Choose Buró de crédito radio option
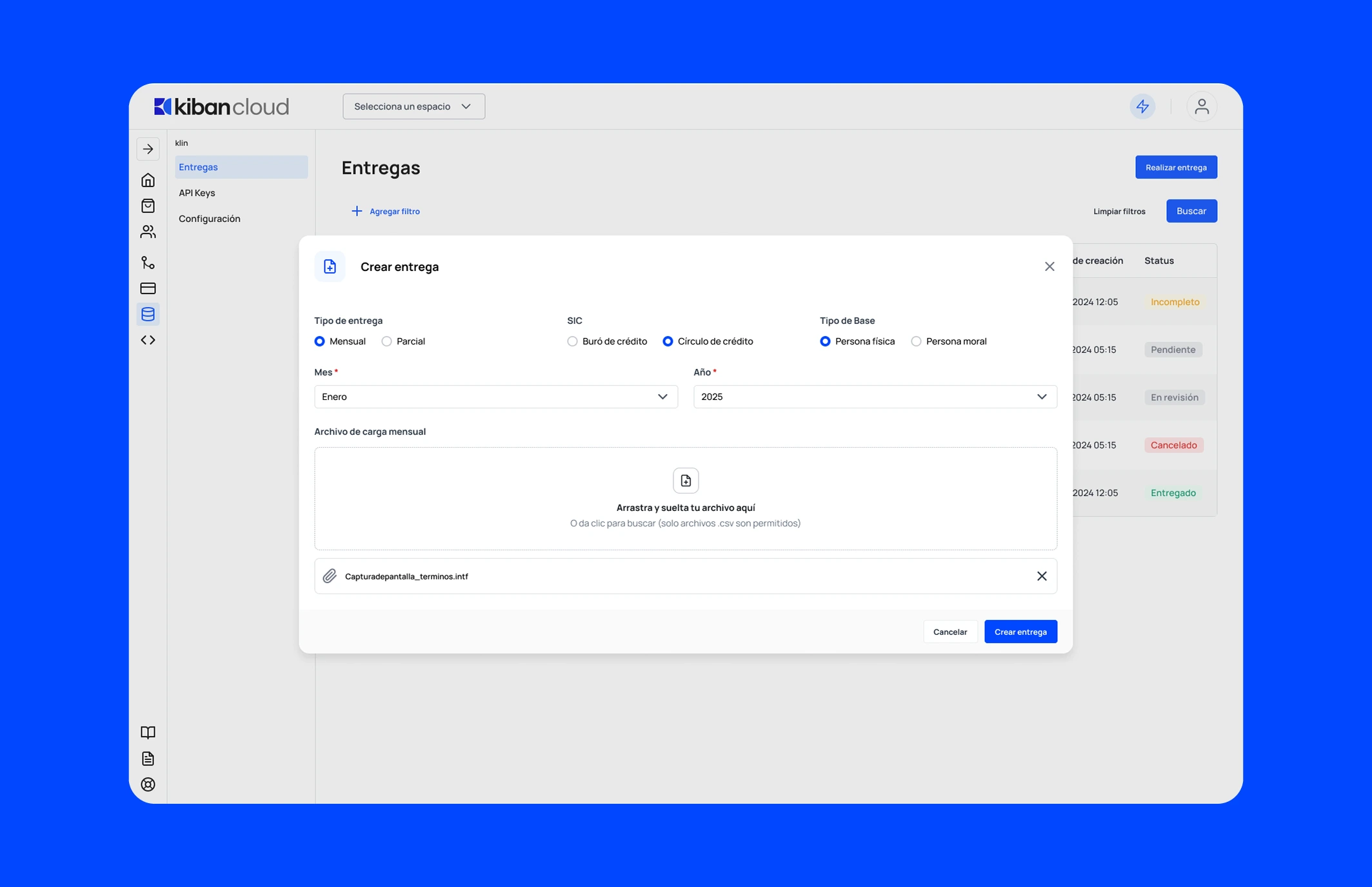 coord(572,341)
